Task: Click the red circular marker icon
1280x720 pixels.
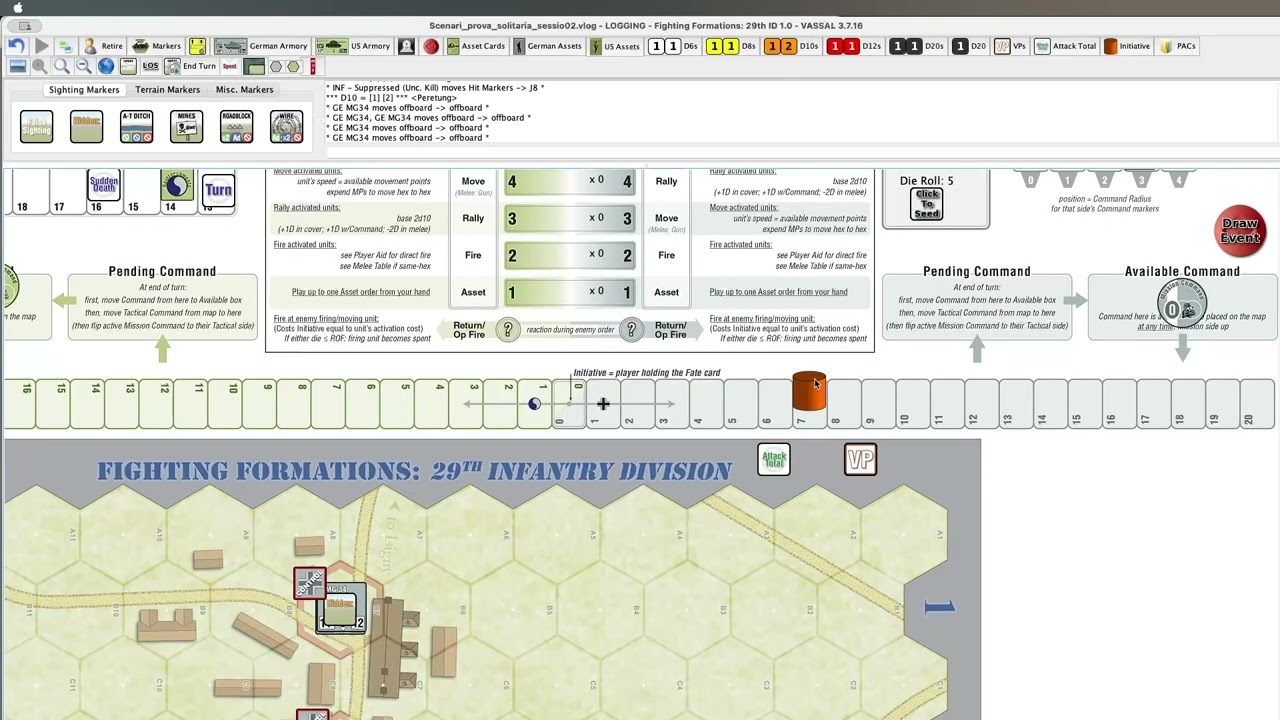Action: click(x=431, y=46)
